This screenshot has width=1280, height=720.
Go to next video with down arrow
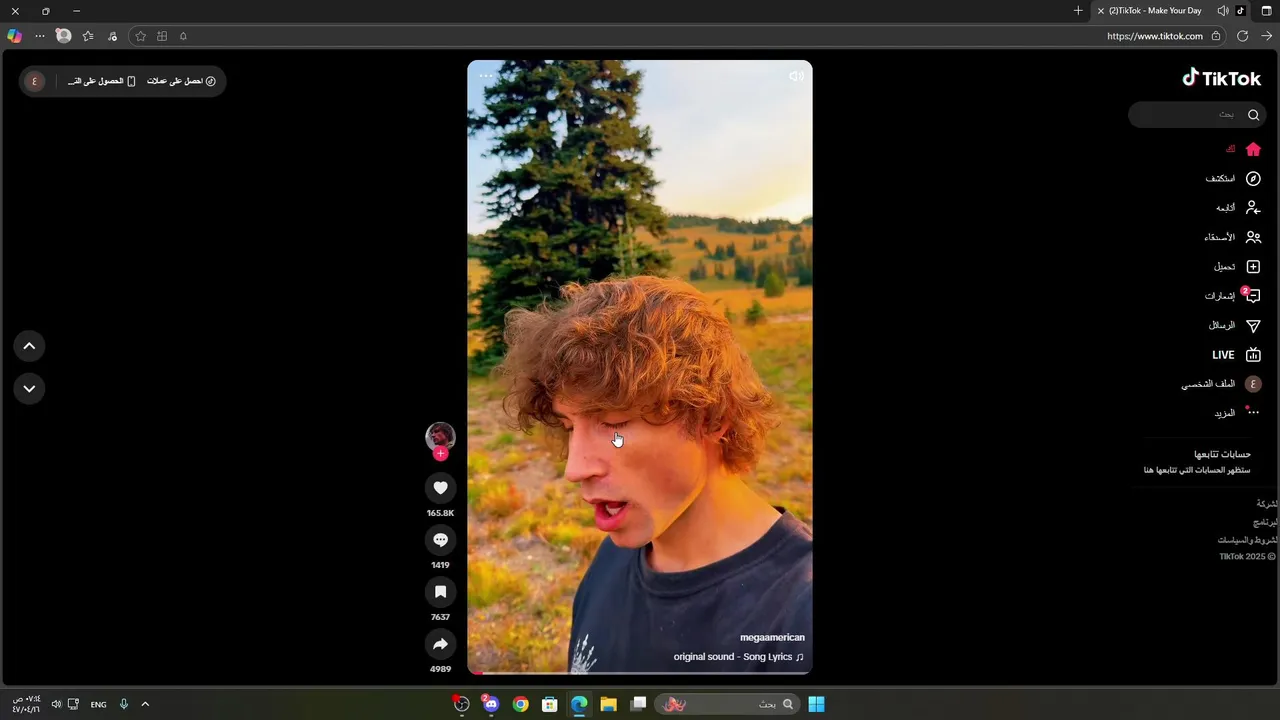coord(29,389)
